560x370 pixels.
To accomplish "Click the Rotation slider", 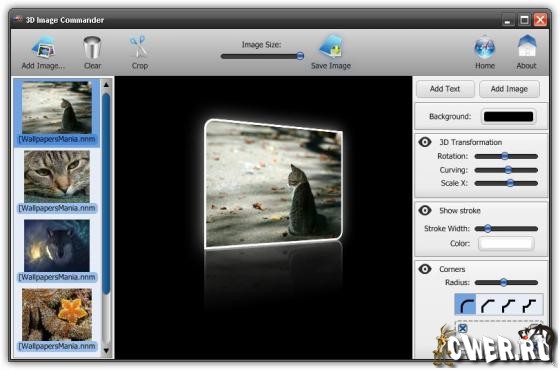I will [506, 156].
